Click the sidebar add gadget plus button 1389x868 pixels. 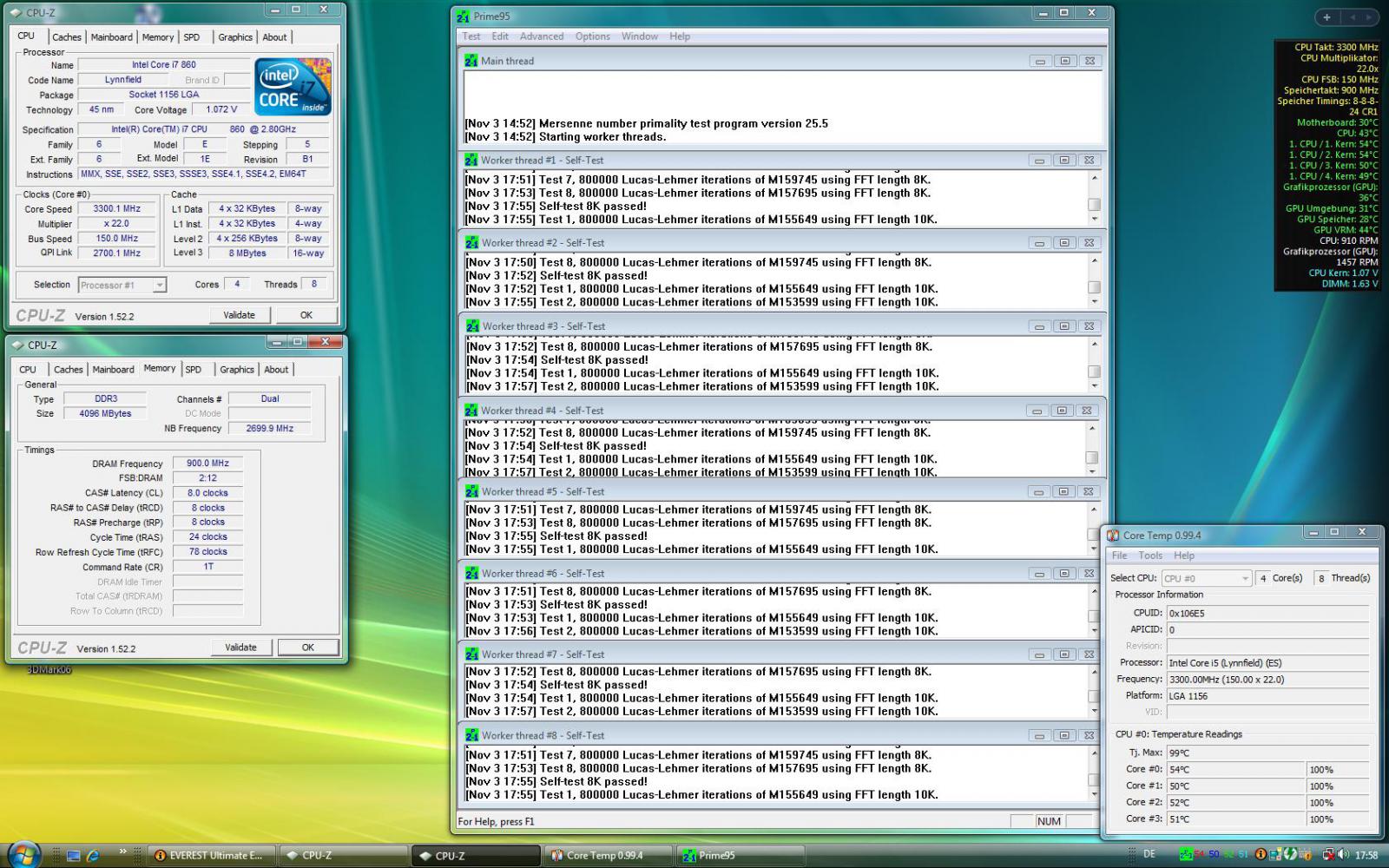[1326, 17]
